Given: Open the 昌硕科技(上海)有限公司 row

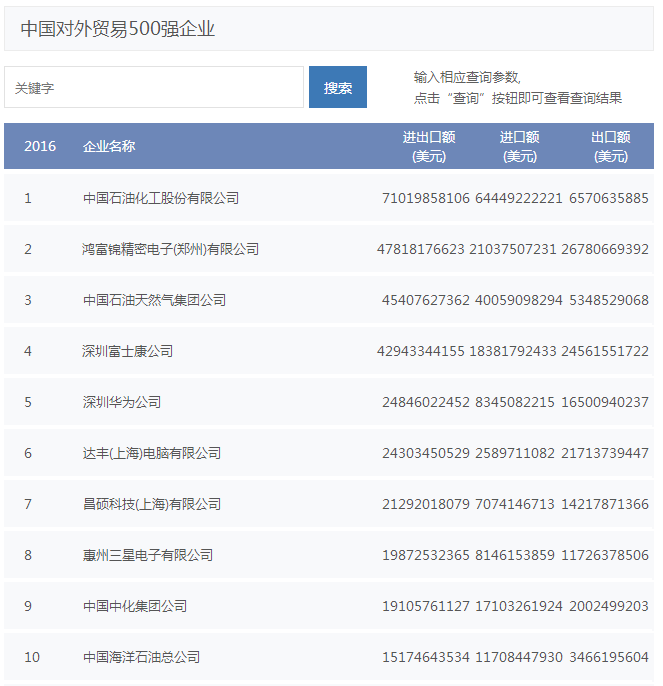Looking at the screenshot, I should (x=151, y=504).
